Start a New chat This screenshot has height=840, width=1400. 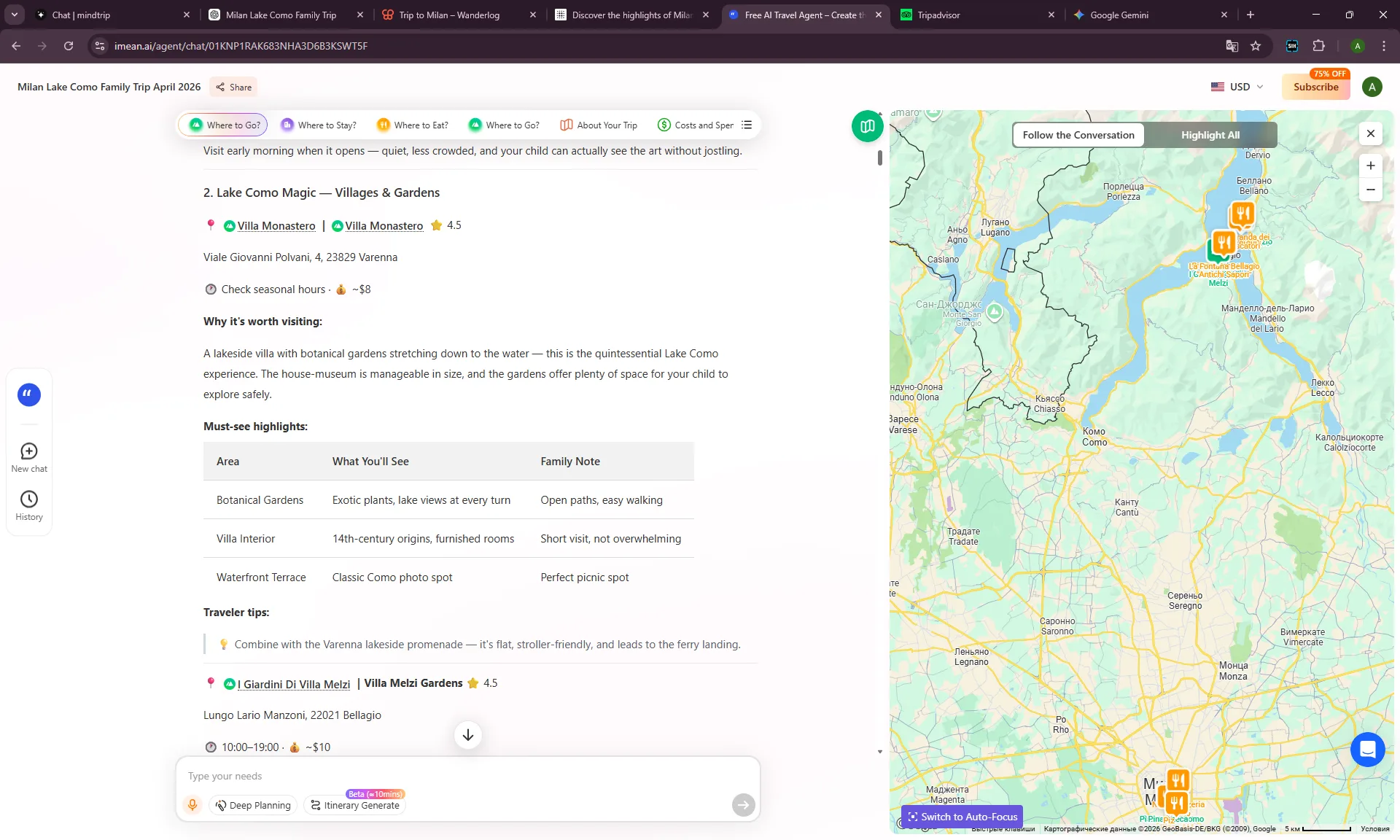(x=29, y=458)
